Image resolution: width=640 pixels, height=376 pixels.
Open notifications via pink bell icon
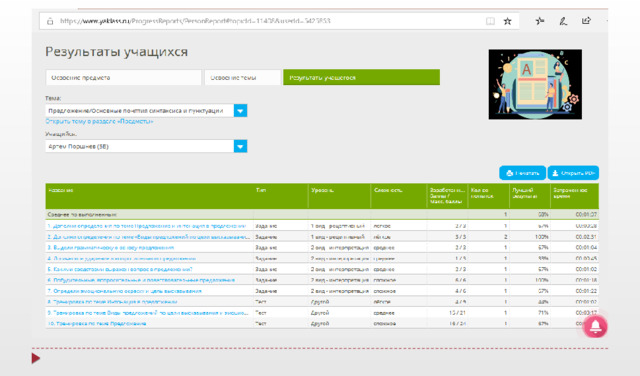tap(596, 327)
